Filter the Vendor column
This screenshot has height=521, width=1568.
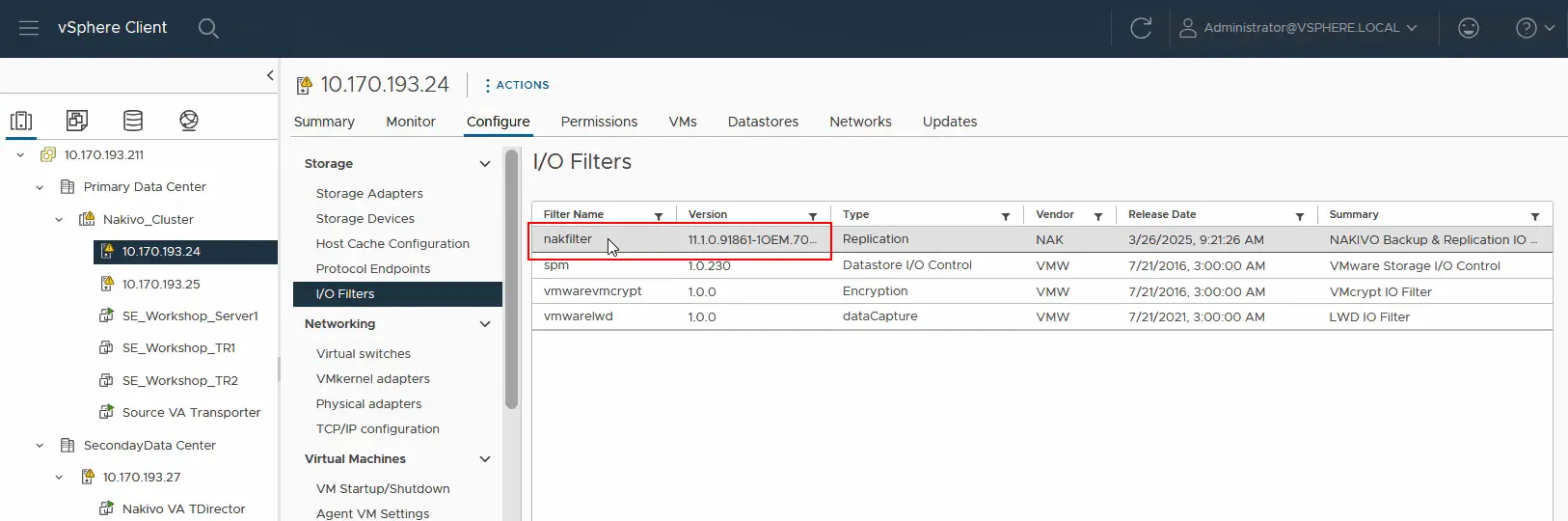click(1098, 216)
